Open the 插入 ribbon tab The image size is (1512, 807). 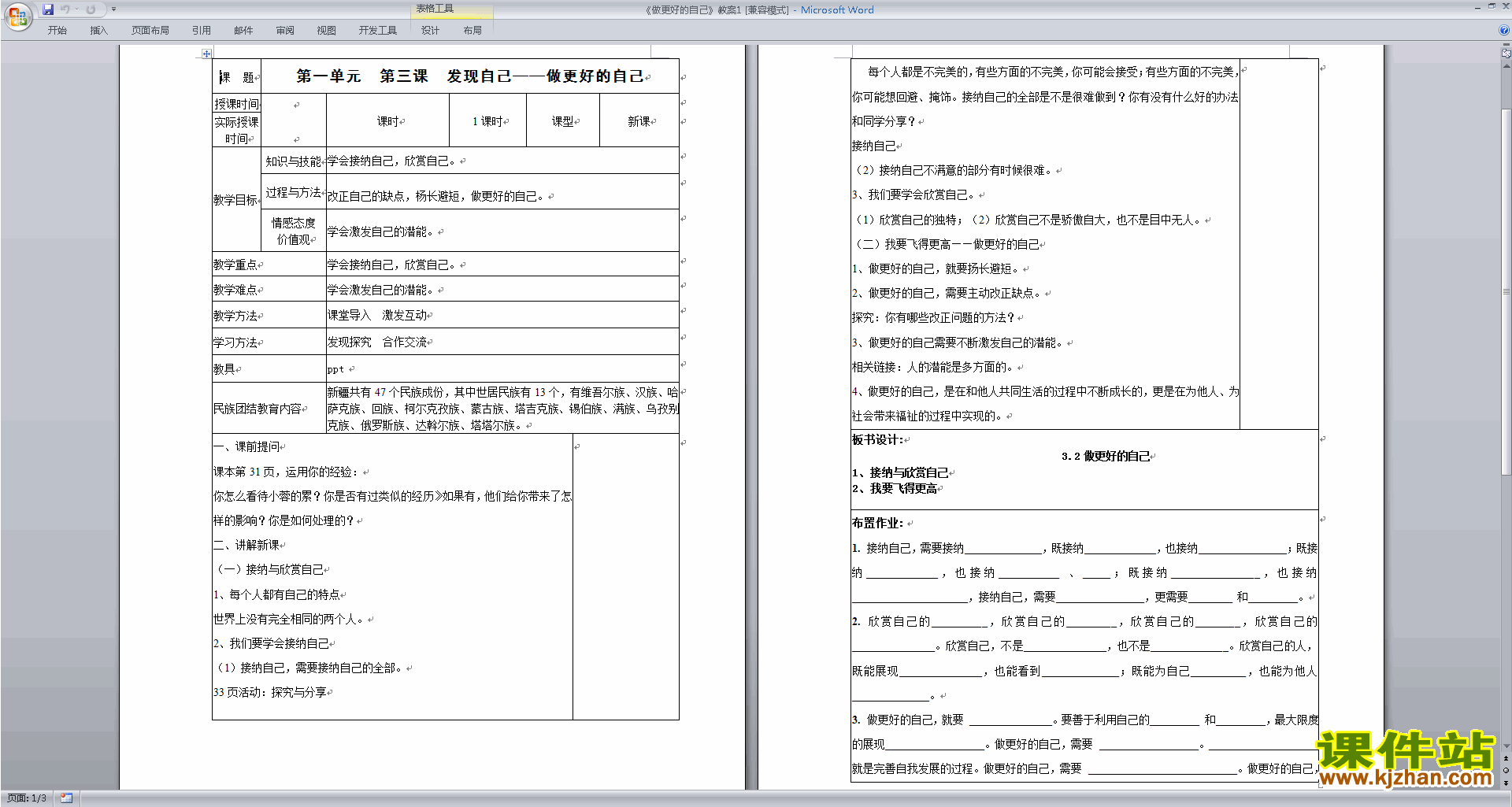(x=98, y=31)
